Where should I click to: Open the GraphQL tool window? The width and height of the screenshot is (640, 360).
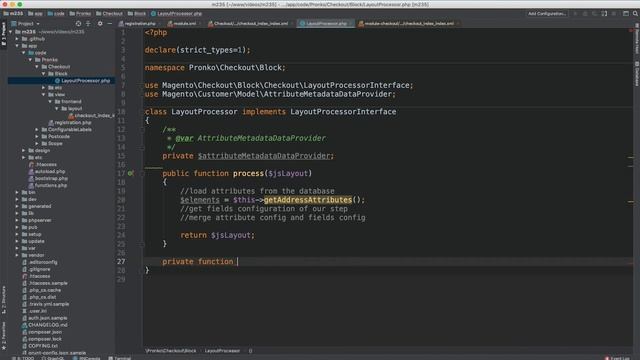(53, 358)
